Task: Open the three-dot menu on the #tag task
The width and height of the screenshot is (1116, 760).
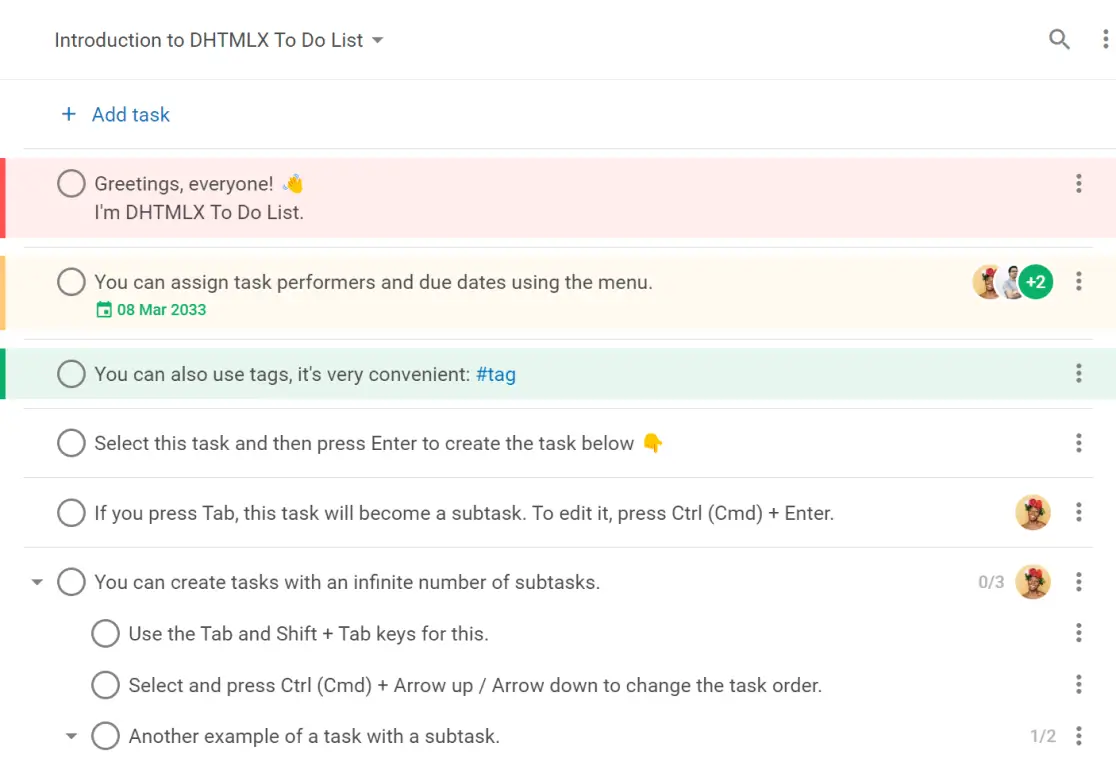Action: (x=1078, y=374)
